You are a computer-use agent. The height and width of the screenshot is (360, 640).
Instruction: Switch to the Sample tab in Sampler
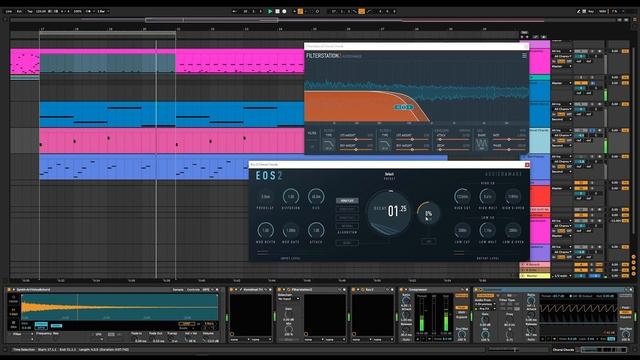[178, 290]
